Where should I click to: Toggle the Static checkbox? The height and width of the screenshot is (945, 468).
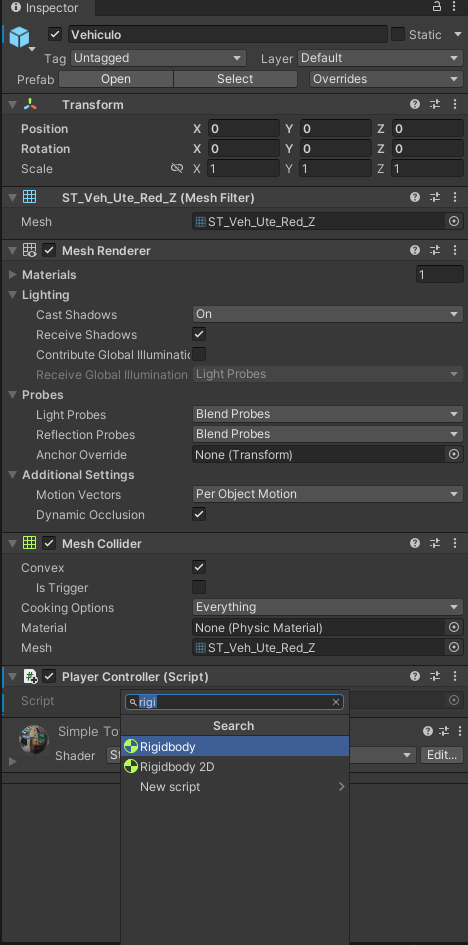(398, 34)
